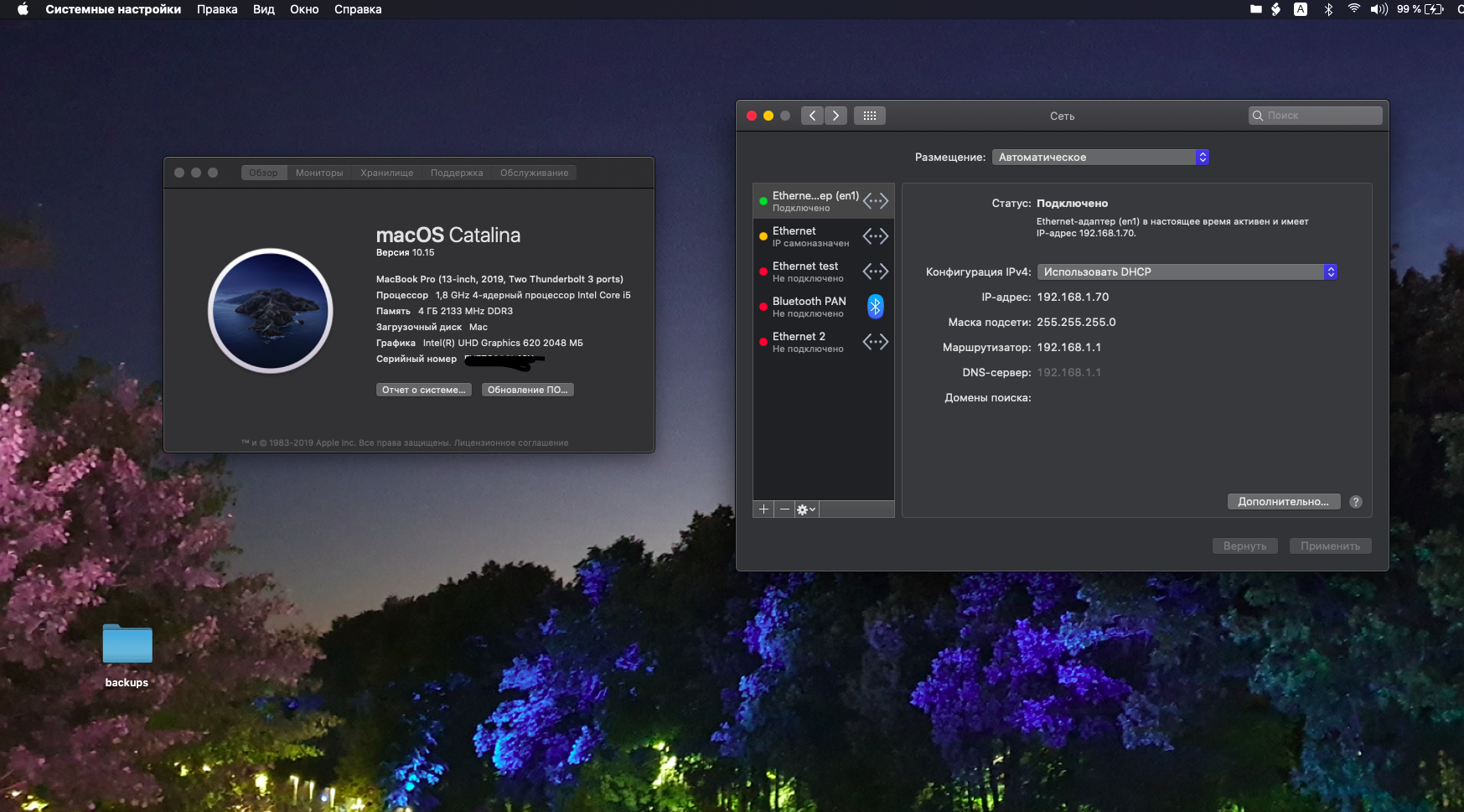
Task: Show all preferences grid button
Action: (x=870, y=116)
